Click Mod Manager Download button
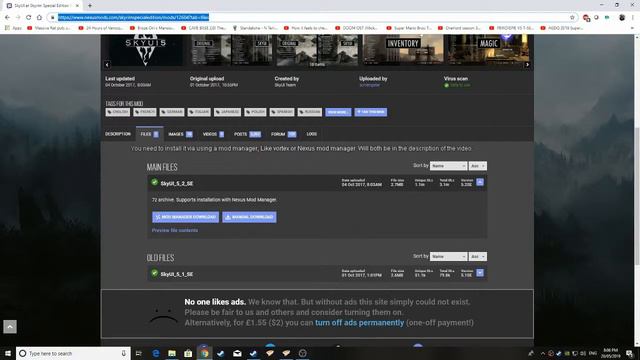Image resolution: width=640 pixels, height=360 pixels. click(185, 217)
